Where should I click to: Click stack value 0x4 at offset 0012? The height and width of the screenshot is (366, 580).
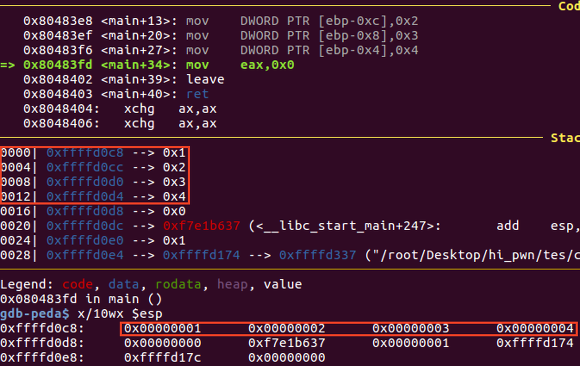pyautogui.click(x=174, y=197)
